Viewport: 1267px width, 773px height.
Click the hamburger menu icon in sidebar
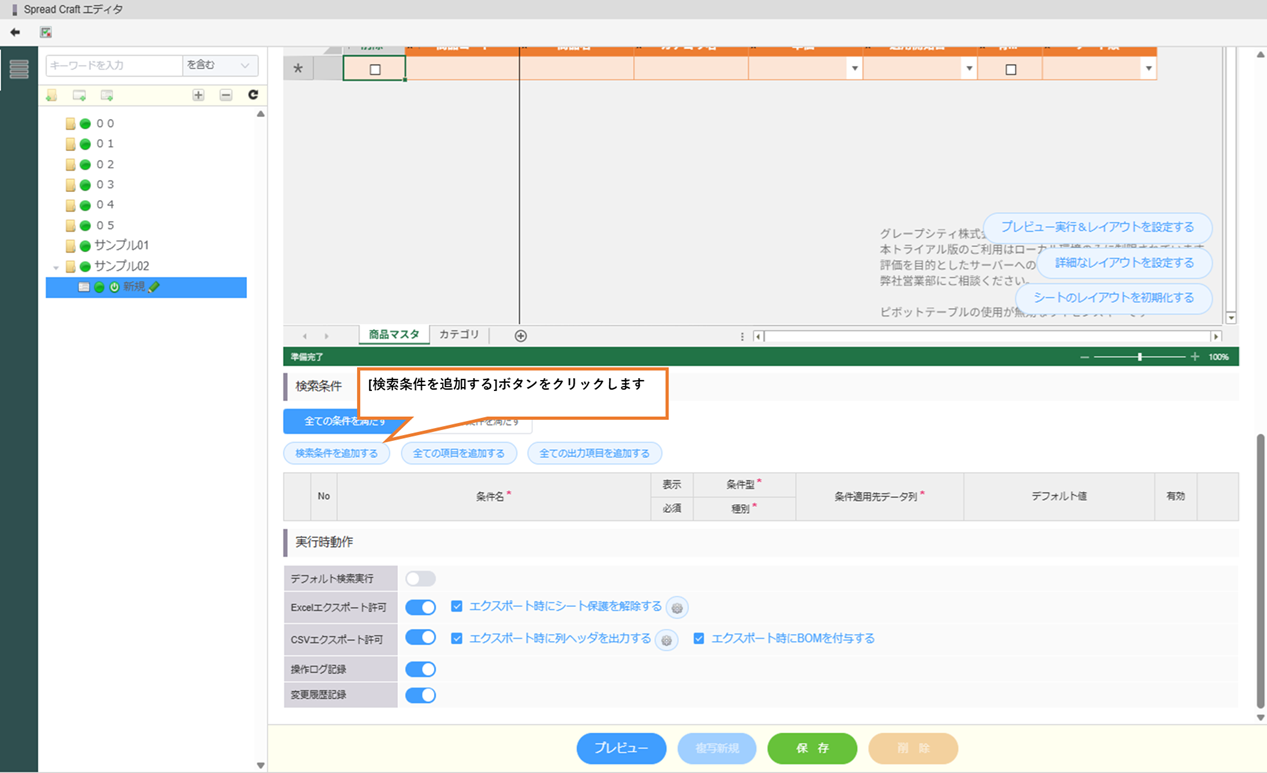coord(19,69)
